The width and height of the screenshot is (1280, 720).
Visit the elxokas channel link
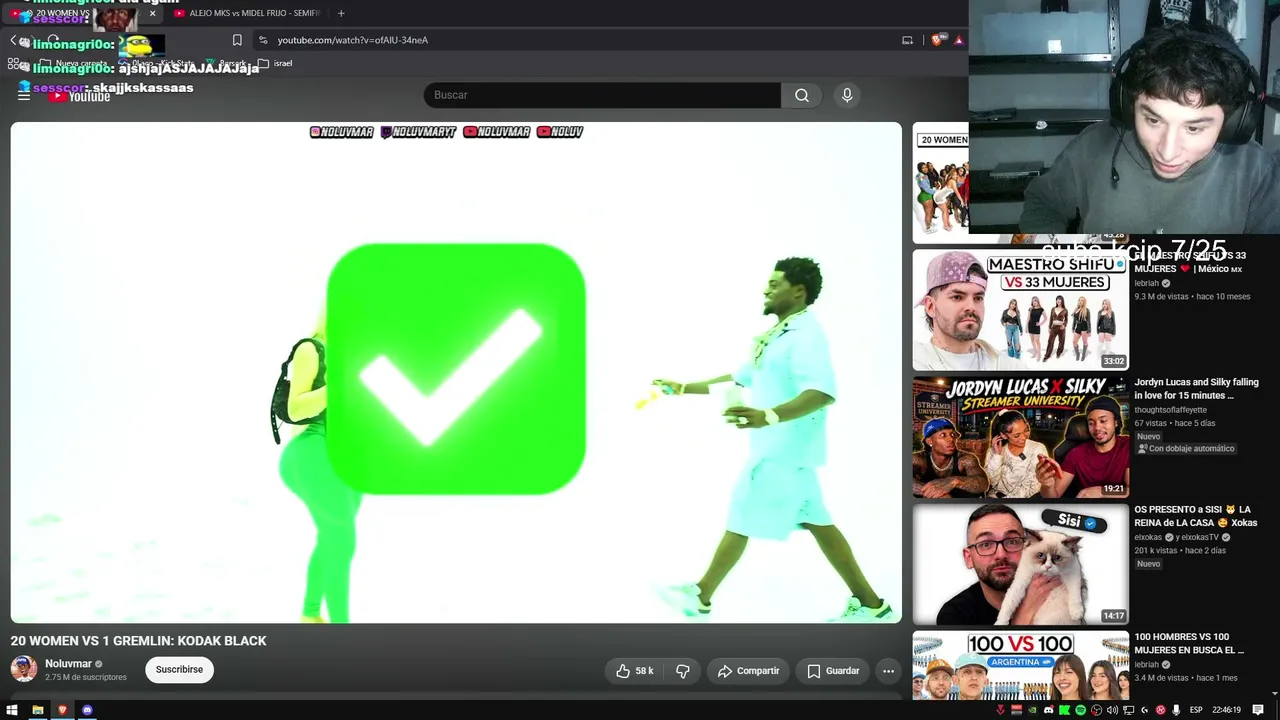click(x=1149, y=537)
